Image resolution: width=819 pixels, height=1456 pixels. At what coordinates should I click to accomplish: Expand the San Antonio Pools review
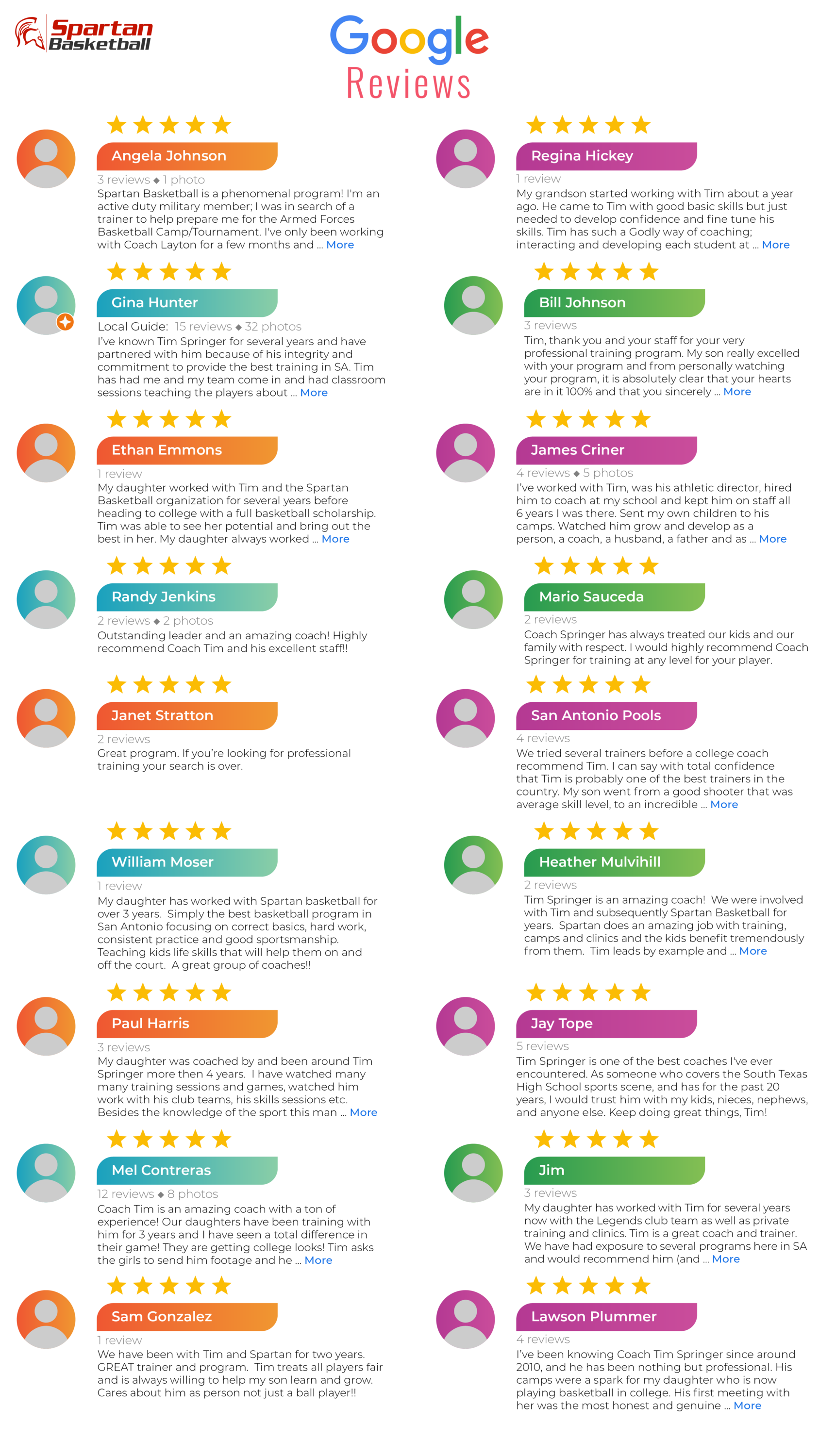(x=724, y=804)
